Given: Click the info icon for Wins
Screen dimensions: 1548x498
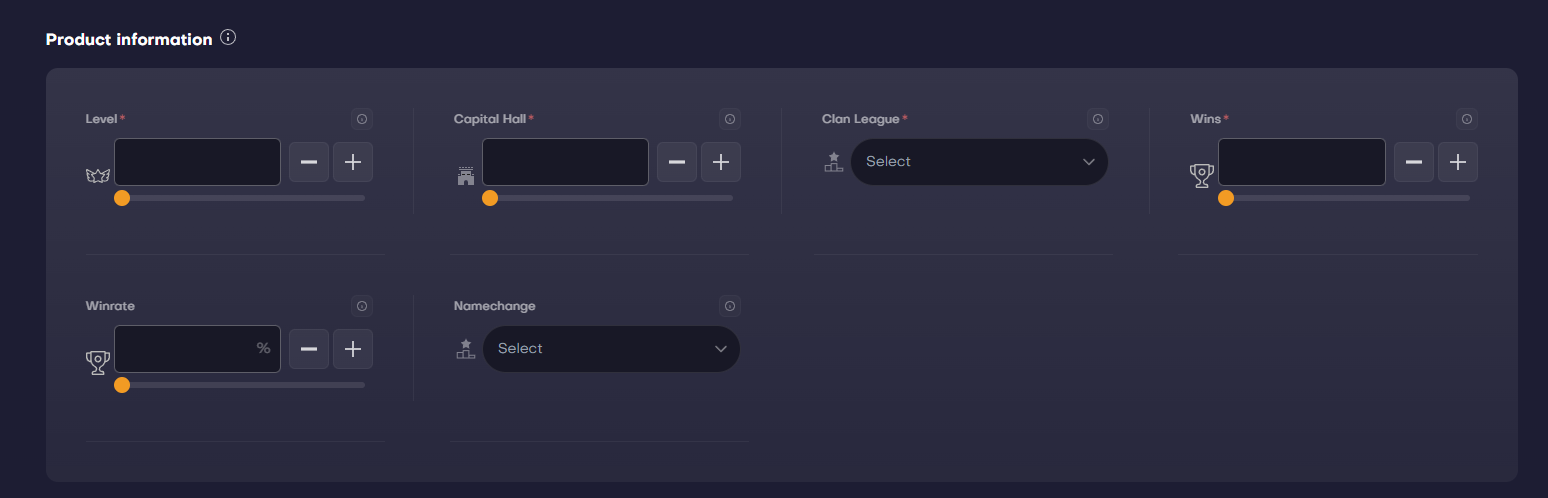Looking at the screenshot, I should tap(1466, 119).
